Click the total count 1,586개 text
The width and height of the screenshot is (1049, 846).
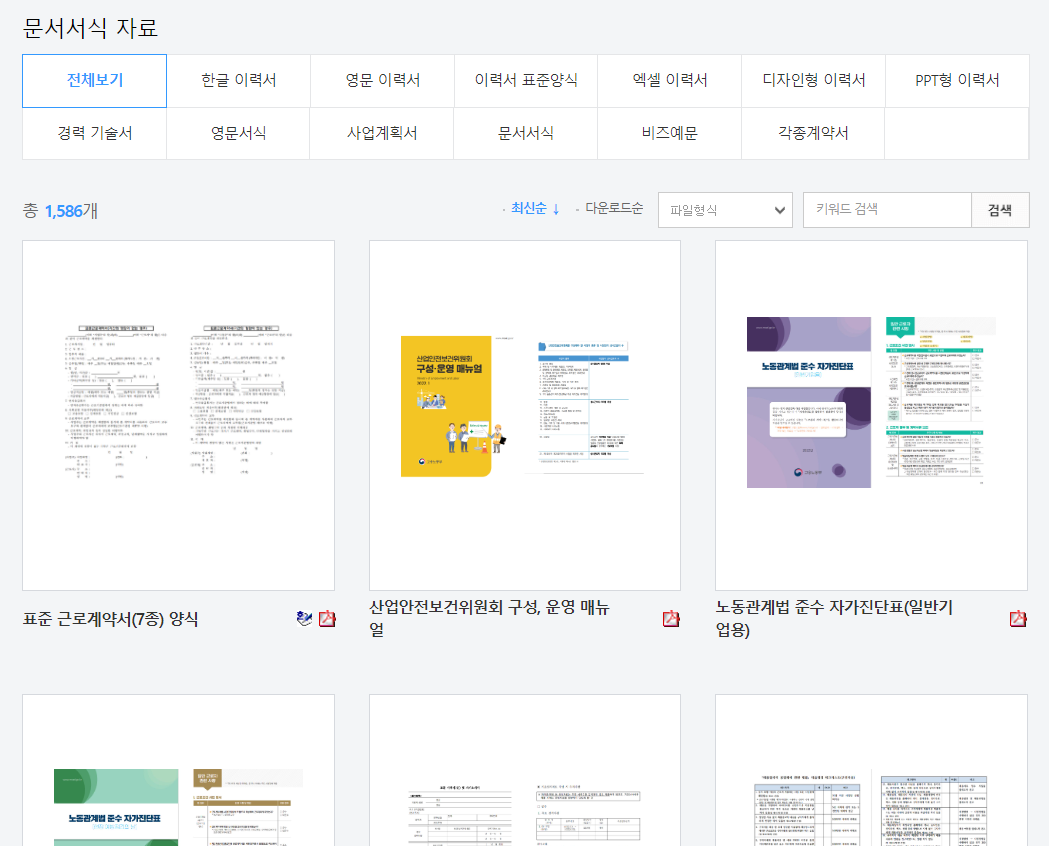60,211
